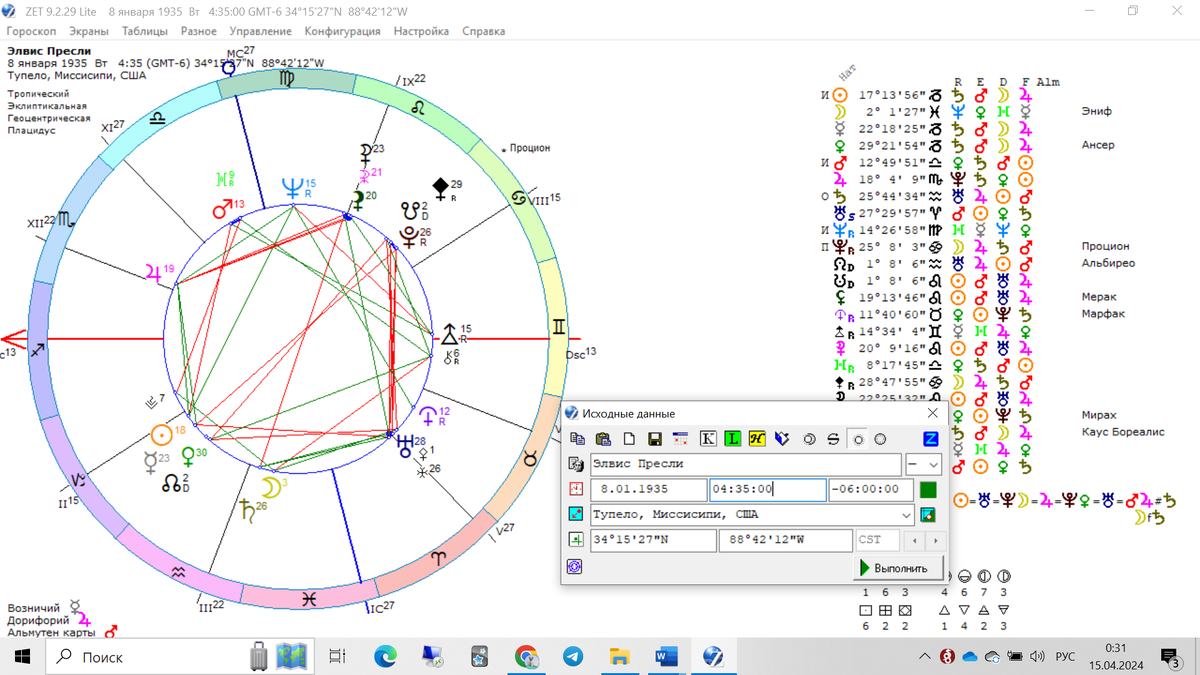Click the database icon beside the name field
The width and height of the screenshot is (1200, 675).
click(576, 465)
